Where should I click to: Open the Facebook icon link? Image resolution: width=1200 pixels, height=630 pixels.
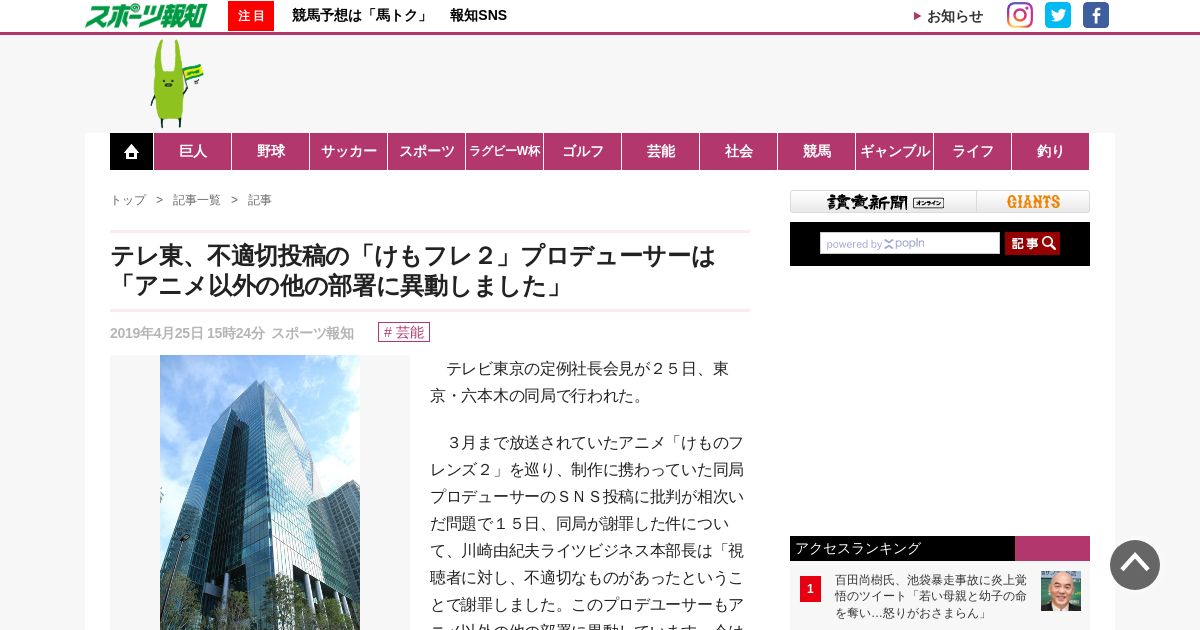1096,15
